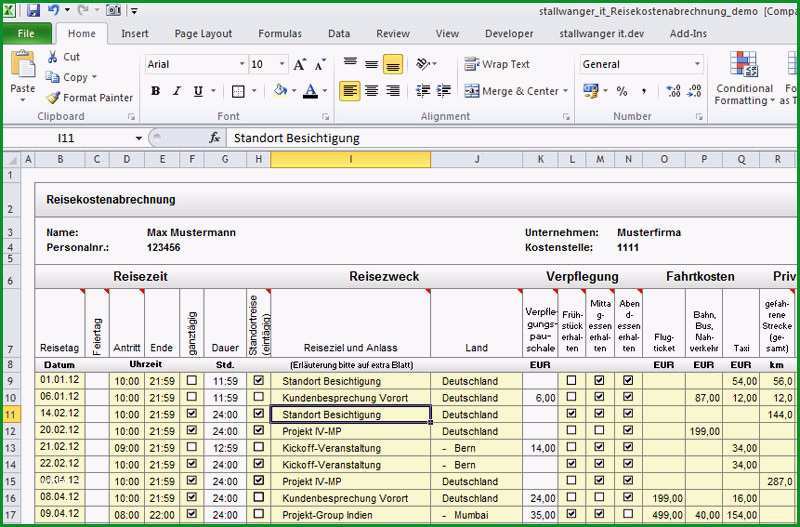Toggle Standortreise checkbox in 21.02.12 row

(x=259, y=447)
